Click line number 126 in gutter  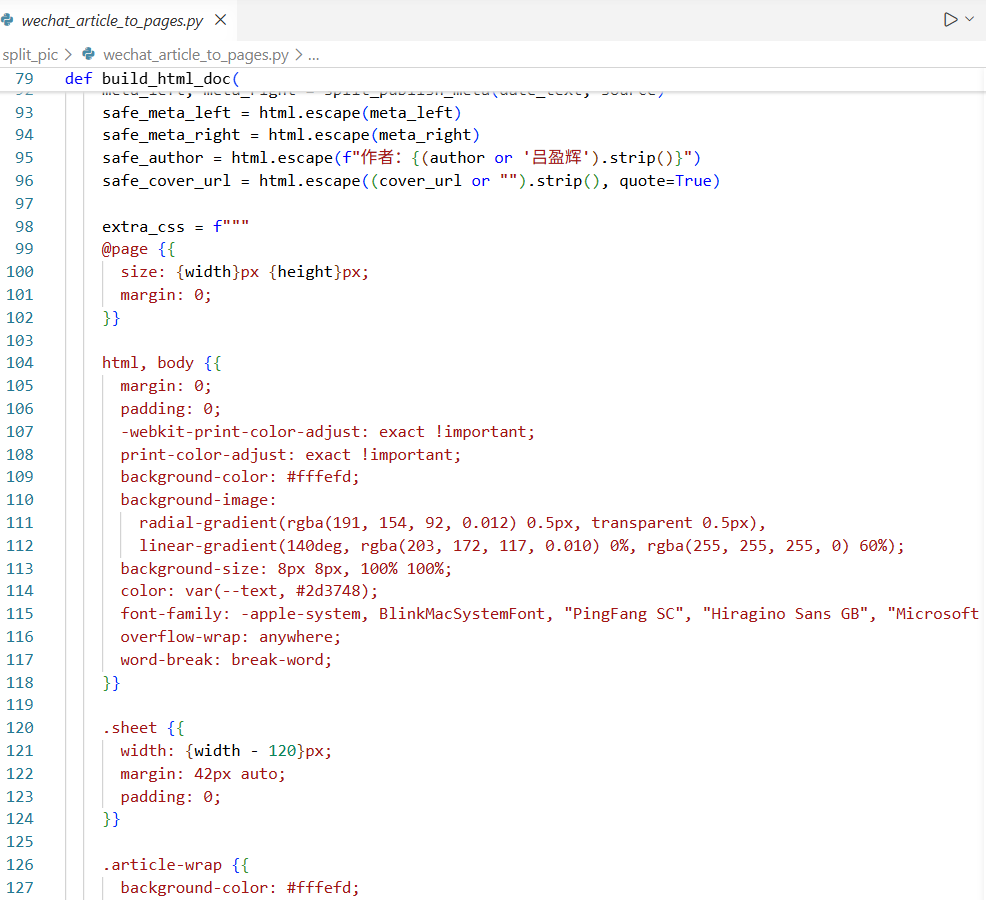click(20, 865)
